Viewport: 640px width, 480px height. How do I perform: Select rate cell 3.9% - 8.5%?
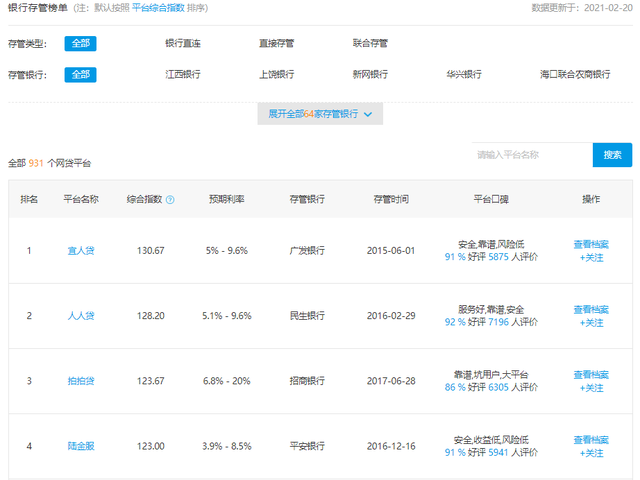pyautogui.click(x=227, y=446)
